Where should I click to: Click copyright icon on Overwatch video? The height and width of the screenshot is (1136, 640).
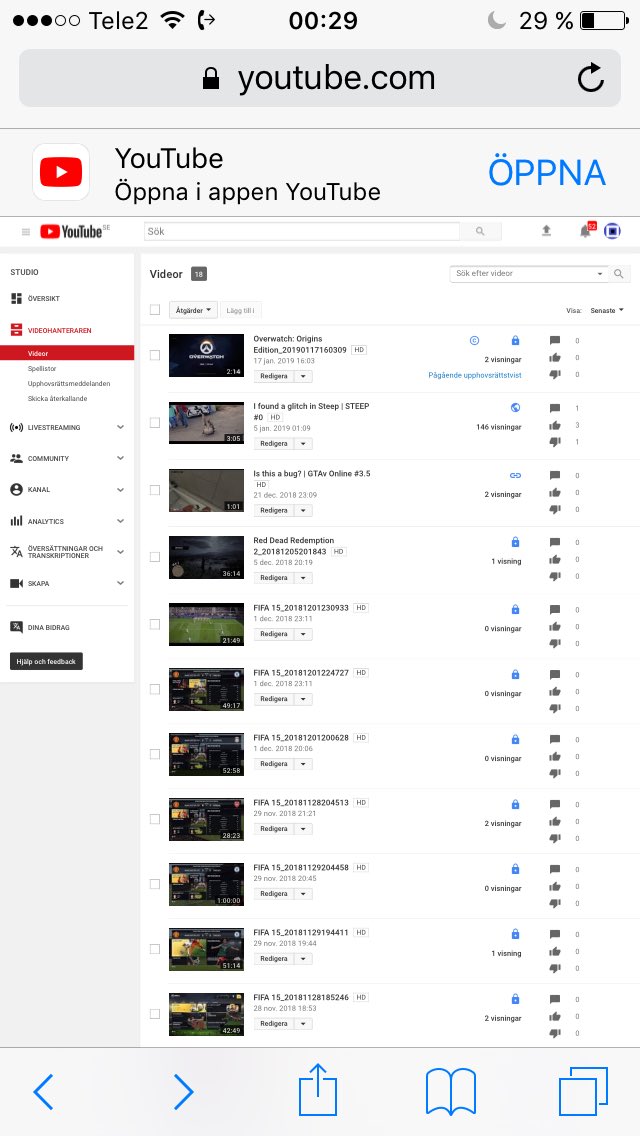(474, 340)
